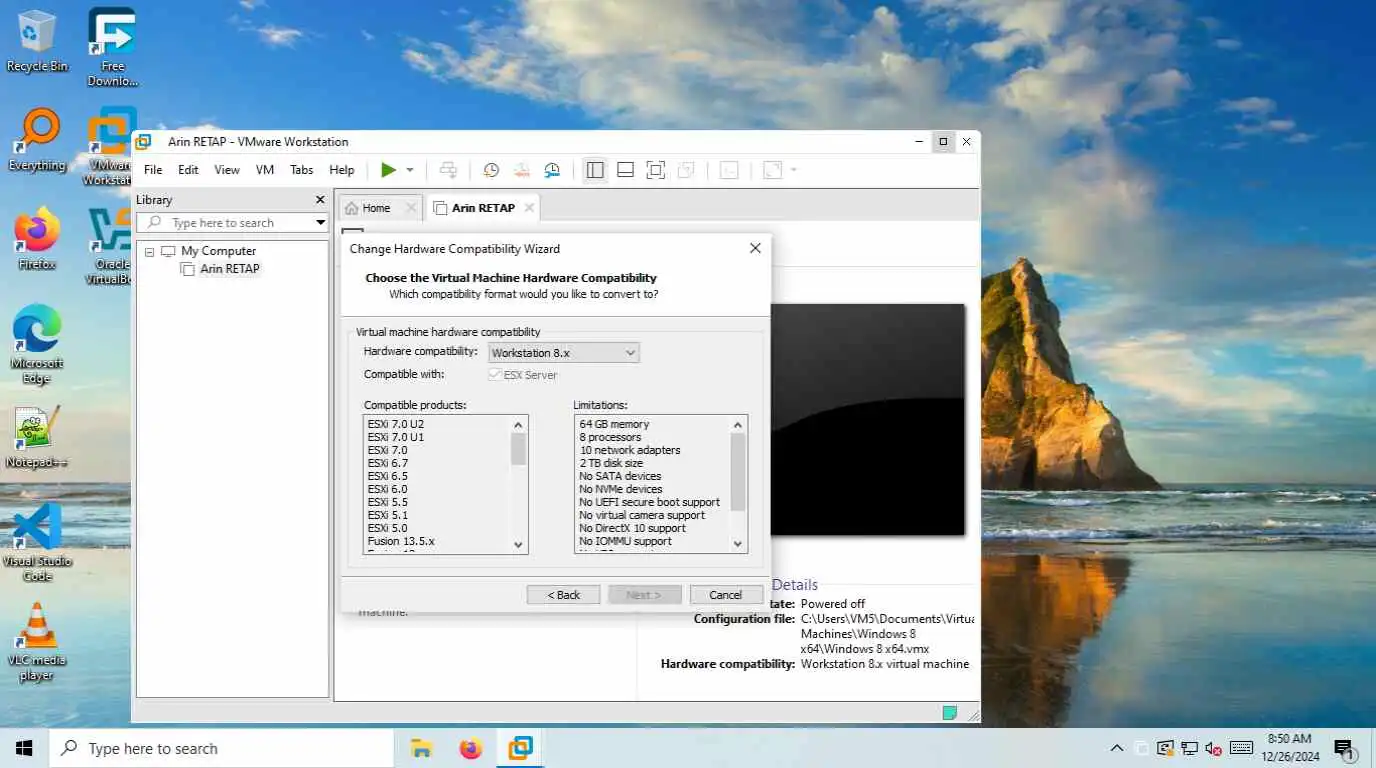Screen dimensions: 1376x768
Task: Toggle the ESX Server checkbox
Action: point(494,375)
